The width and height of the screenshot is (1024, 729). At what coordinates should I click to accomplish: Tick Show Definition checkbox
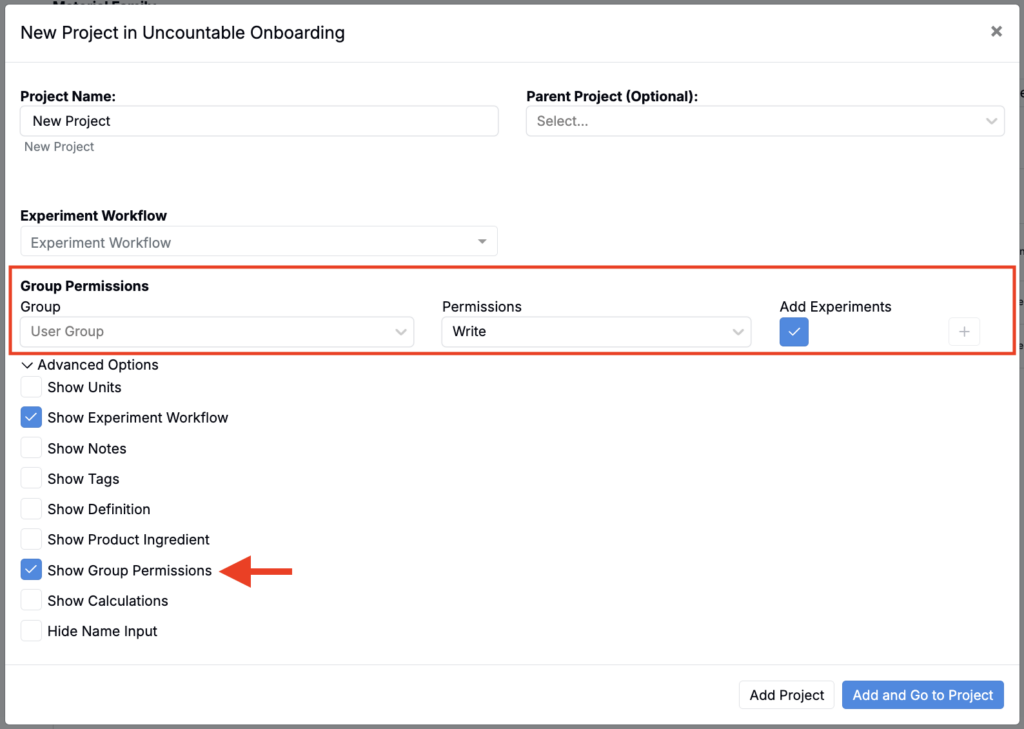click(x=32, y=509)
